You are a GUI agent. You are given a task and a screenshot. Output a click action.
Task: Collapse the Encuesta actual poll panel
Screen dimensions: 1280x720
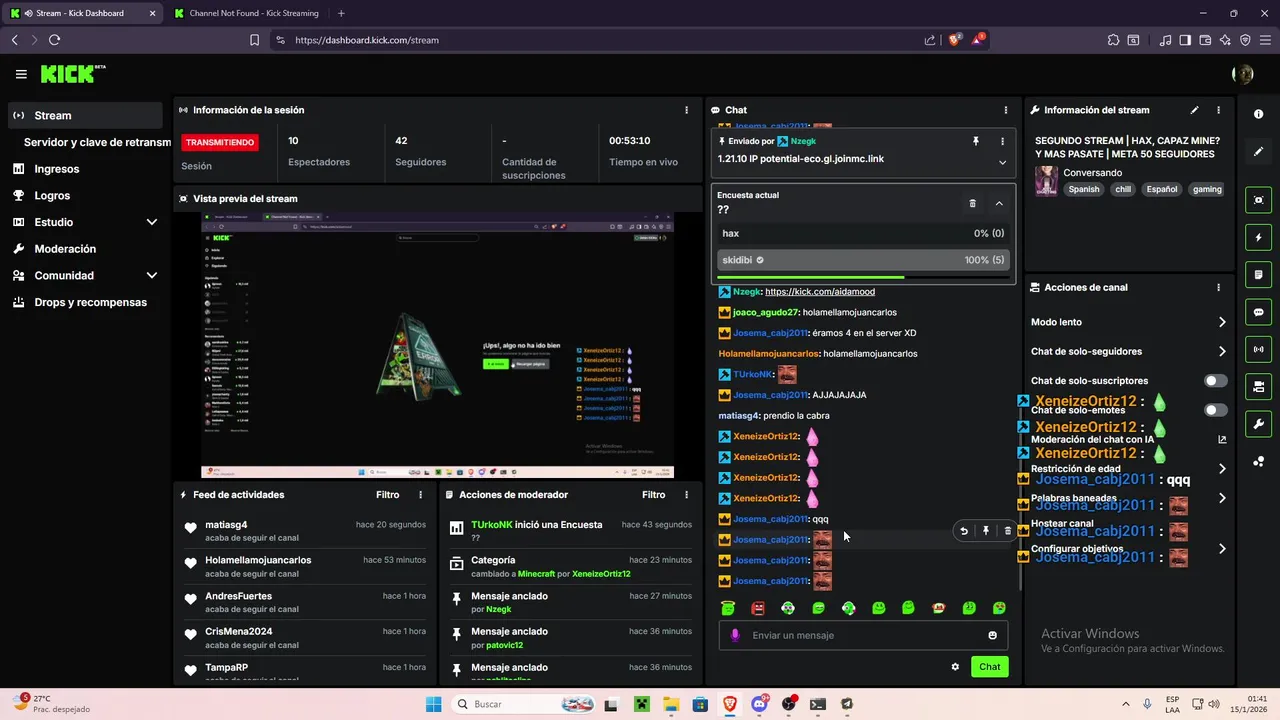tap(999, 203)
